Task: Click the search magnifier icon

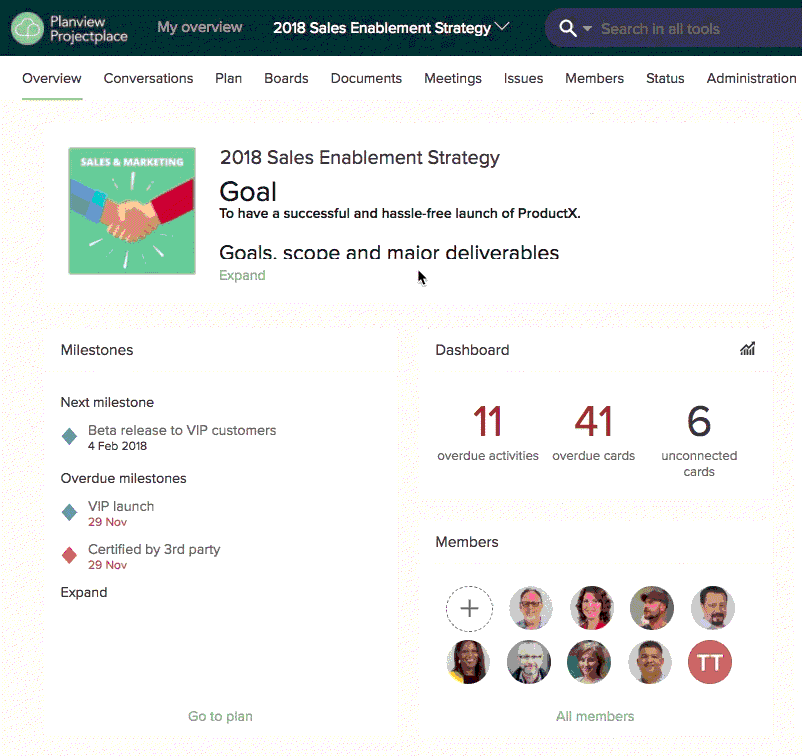Action: (568, 28)
